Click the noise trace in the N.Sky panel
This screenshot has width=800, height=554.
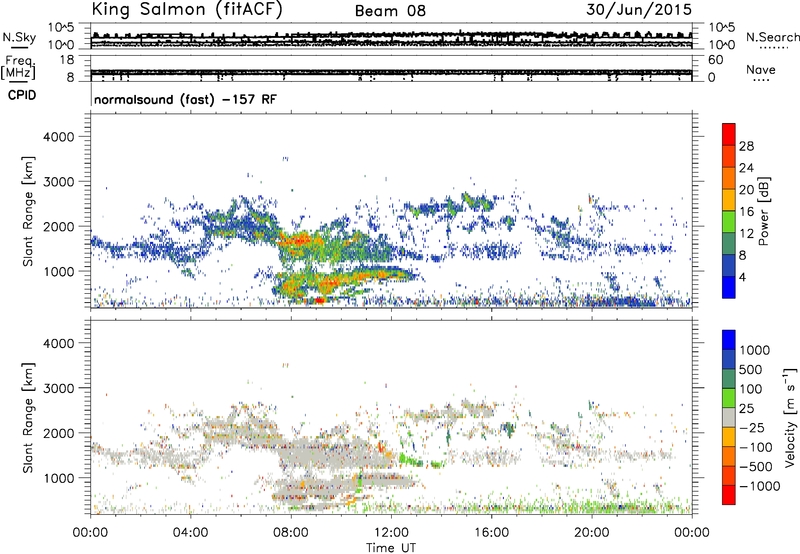tap(391, 38)
